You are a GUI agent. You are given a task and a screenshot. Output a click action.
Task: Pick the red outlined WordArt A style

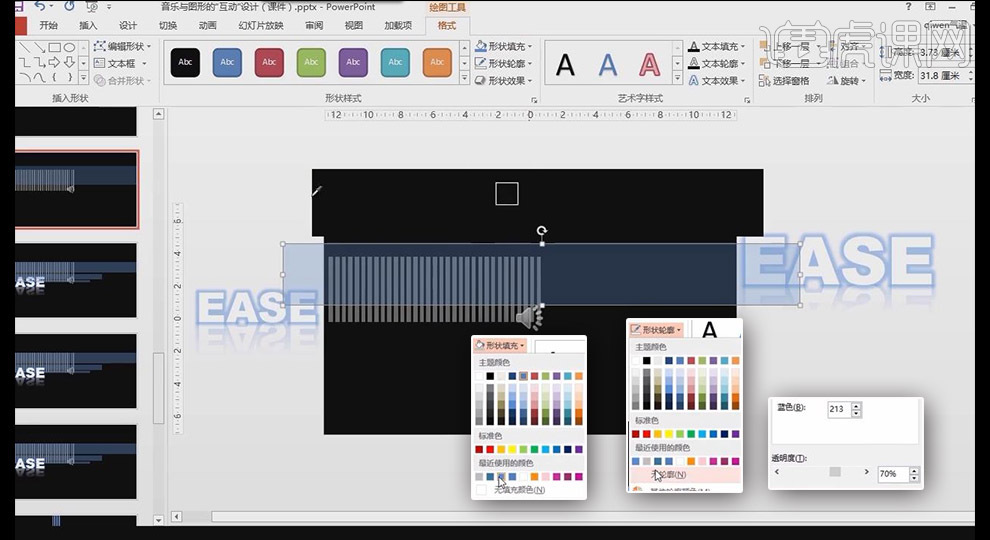(650, 66)
